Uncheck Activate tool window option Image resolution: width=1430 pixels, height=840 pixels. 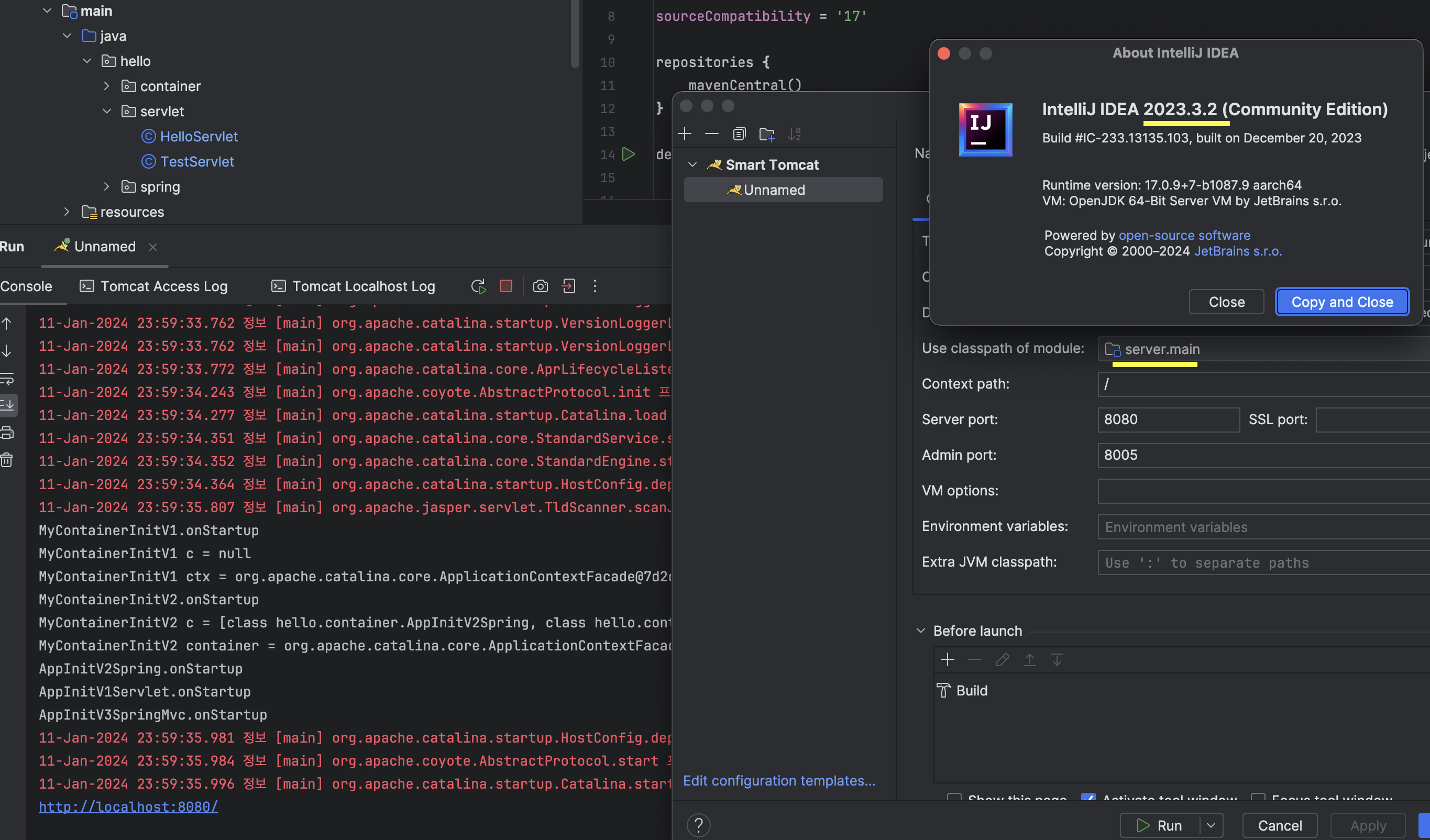pos(1088,798)
